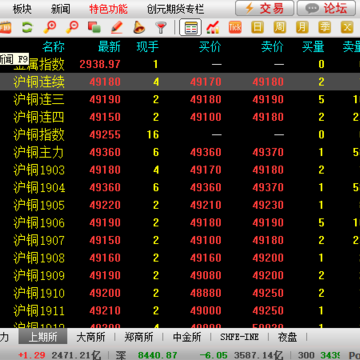Sort by the 现手 column header

(x=148, y=47)
